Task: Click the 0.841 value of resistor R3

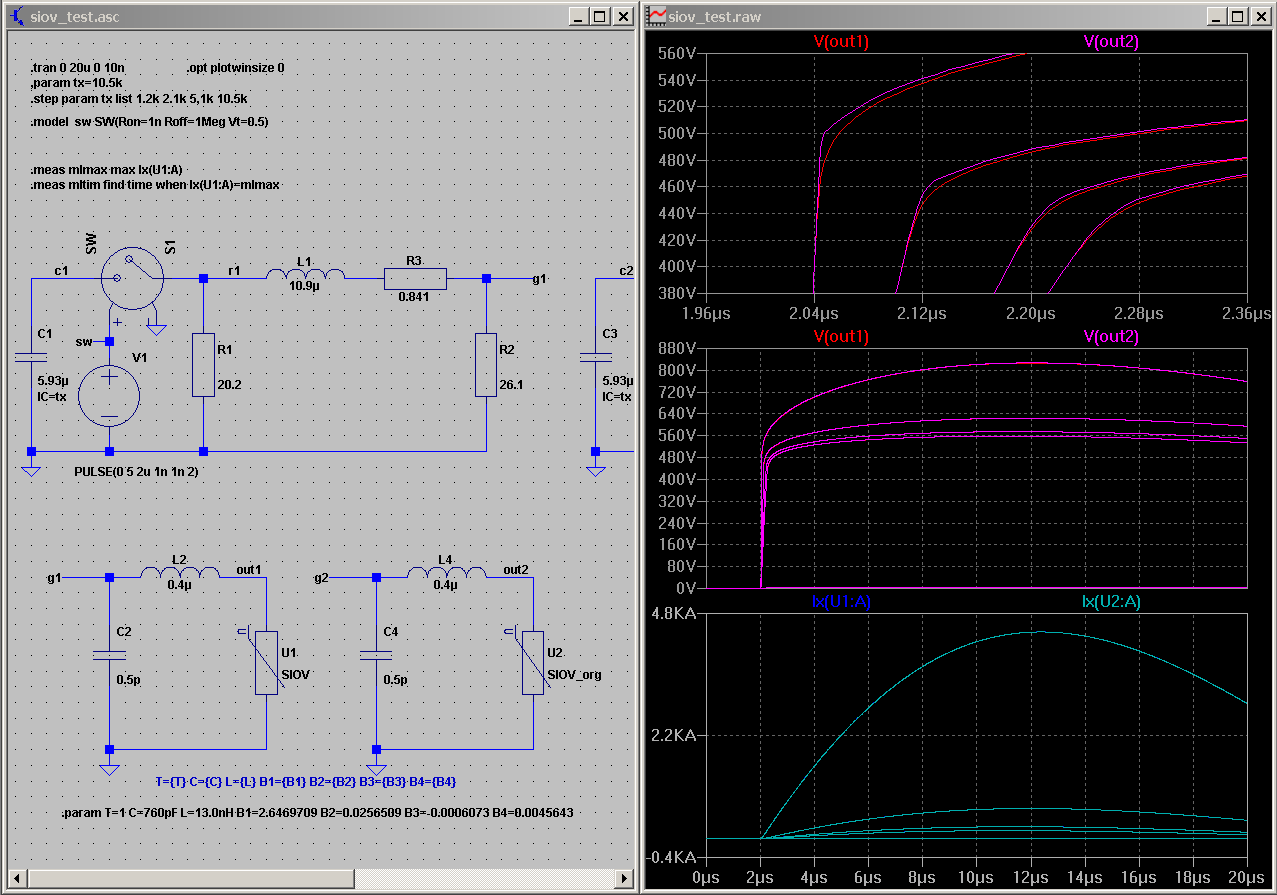Action: (x=414, y=297)
